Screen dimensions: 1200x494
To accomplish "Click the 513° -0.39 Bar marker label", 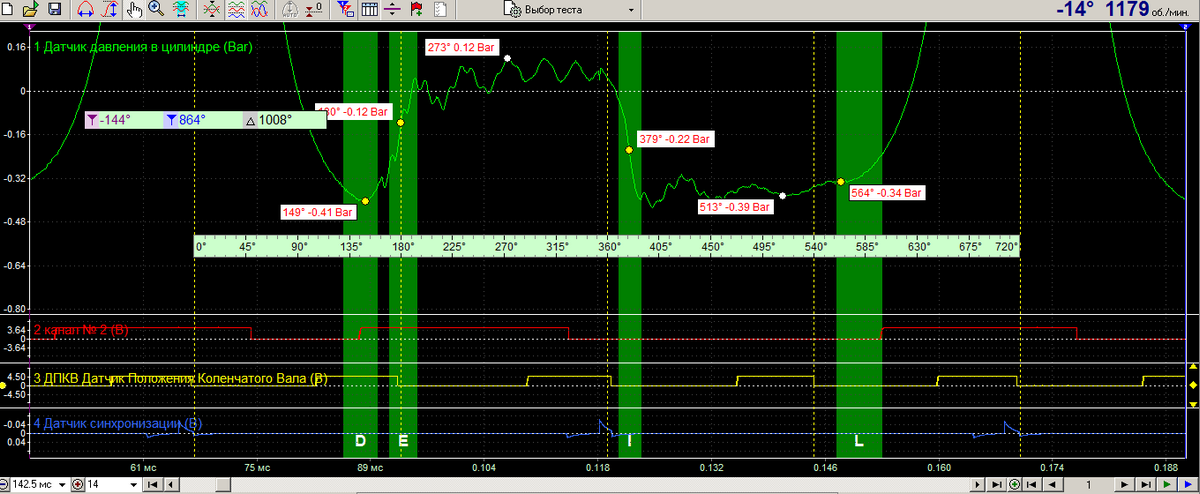I will (x=735, y=207).
